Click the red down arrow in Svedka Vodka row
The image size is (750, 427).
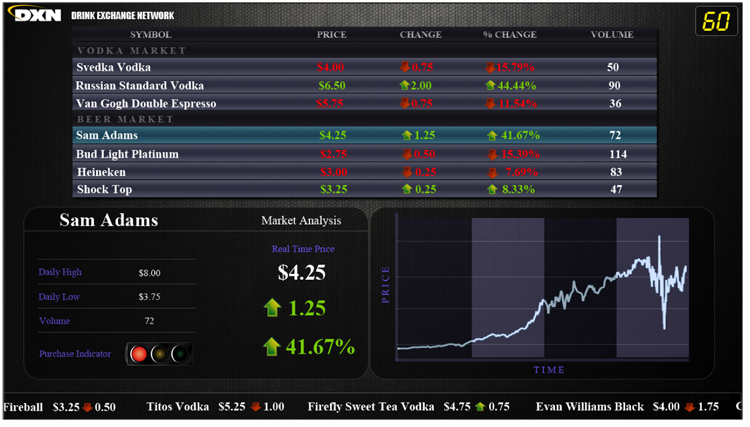(407, 67)
